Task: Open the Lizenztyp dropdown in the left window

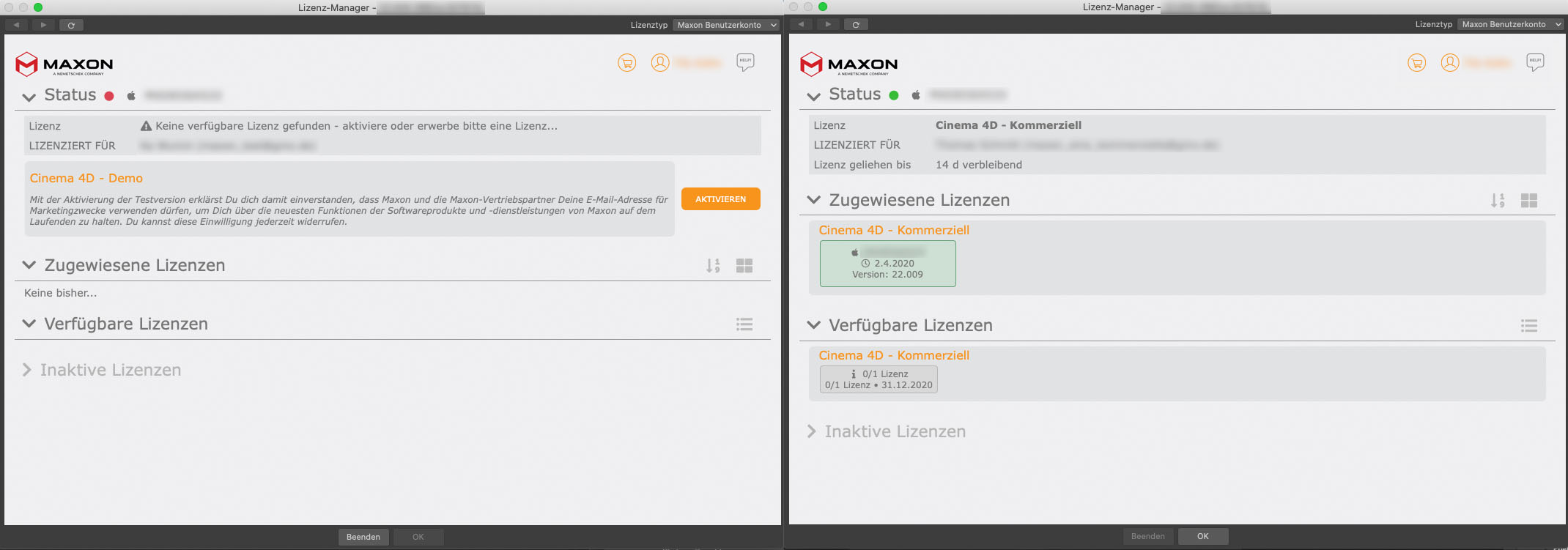Action: 725,25
